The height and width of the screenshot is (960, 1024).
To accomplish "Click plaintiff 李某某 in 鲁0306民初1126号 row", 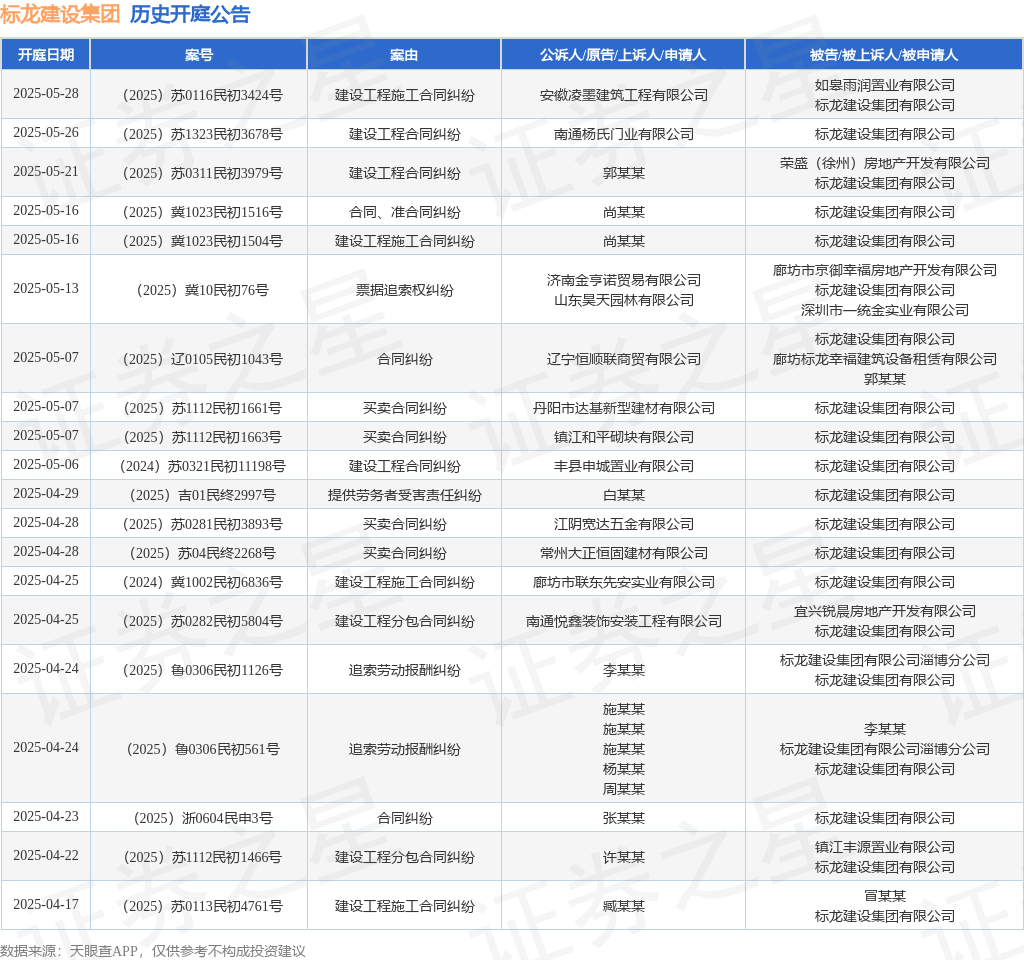I will 624,671.
